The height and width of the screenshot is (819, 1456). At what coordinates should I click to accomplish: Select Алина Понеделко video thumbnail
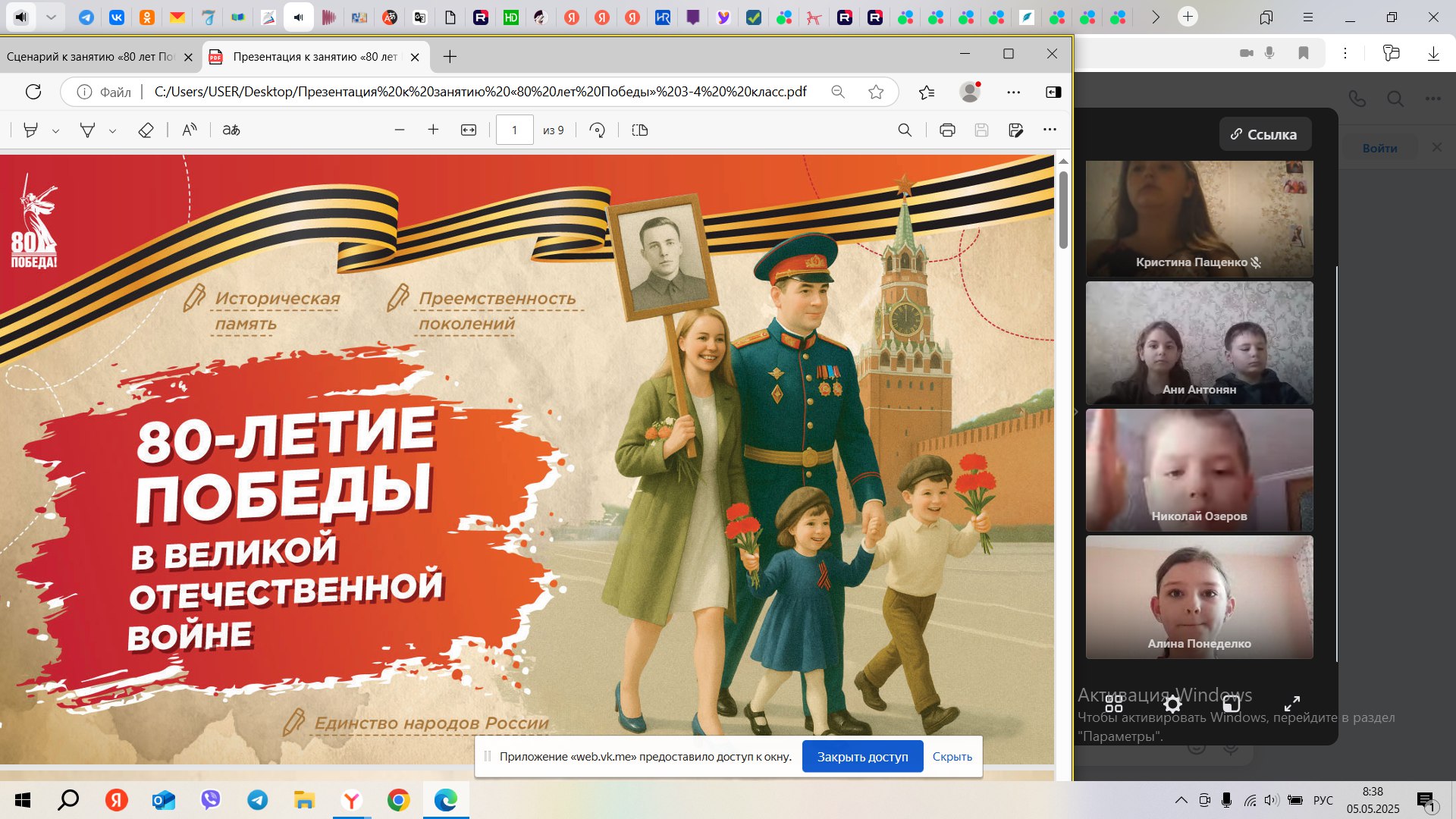click(1199, 597)
